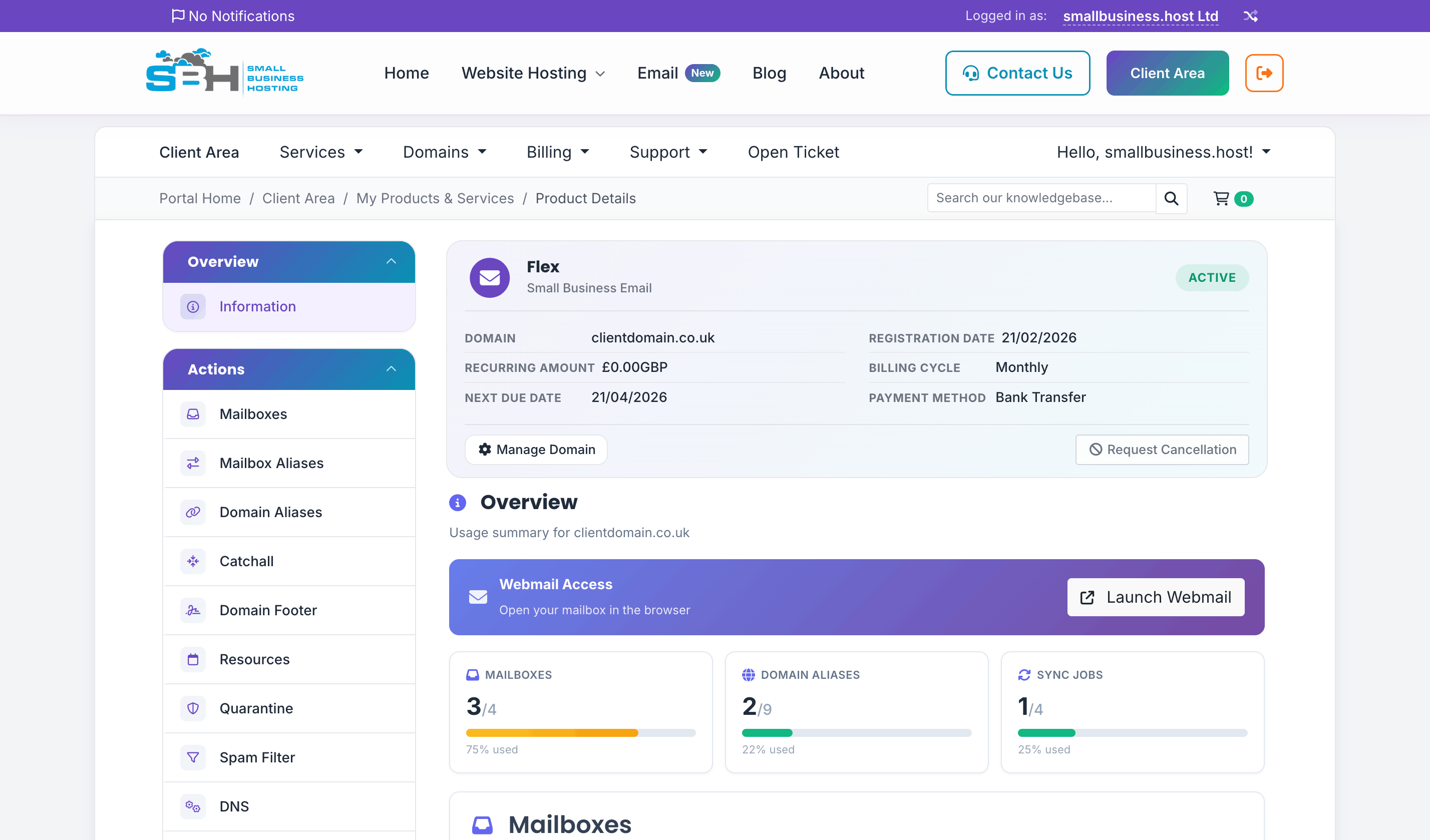Click the Mailboxes inbox icon in Actions
Screen dimensions: 1430x840
tap(193, 414)
